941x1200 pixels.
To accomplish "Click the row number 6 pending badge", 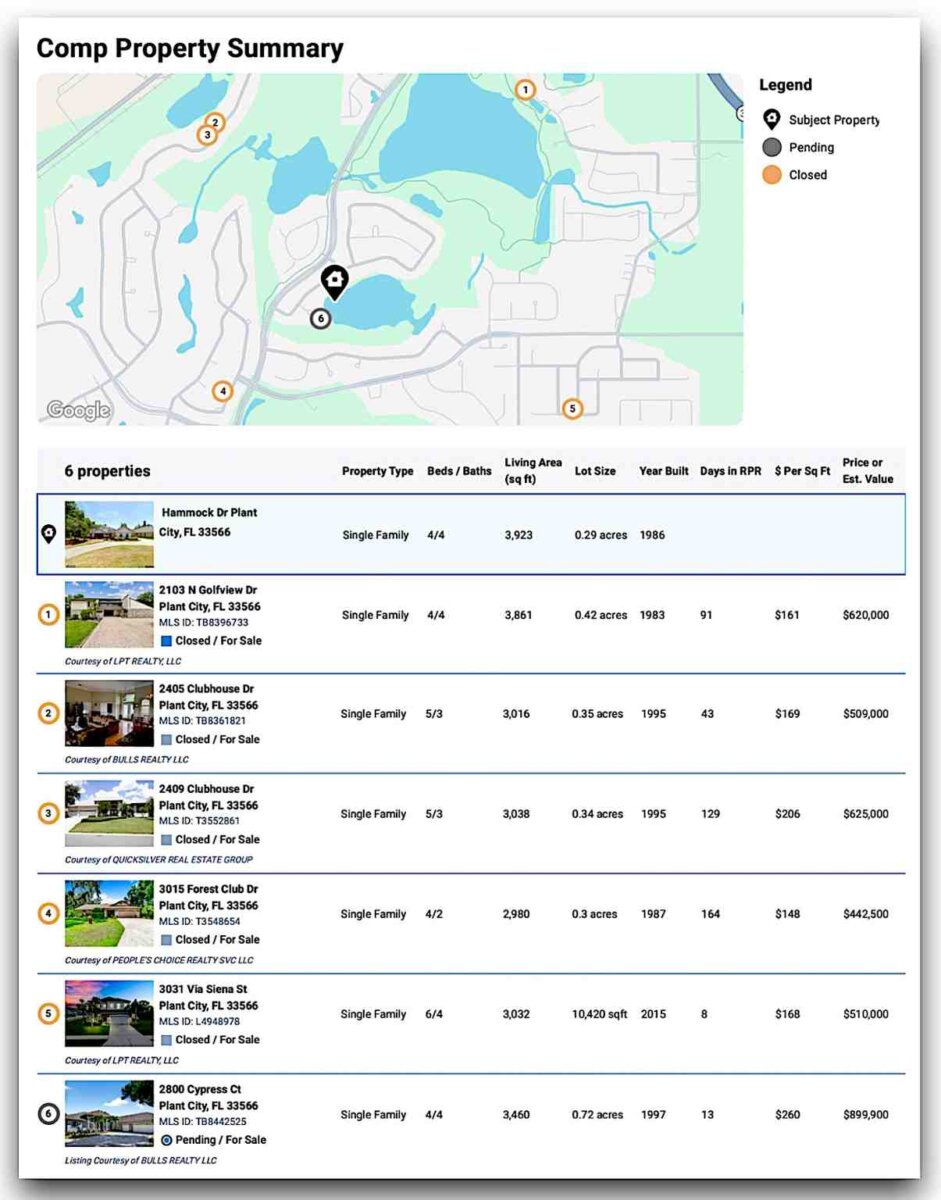I will [x=48, y=1114].
